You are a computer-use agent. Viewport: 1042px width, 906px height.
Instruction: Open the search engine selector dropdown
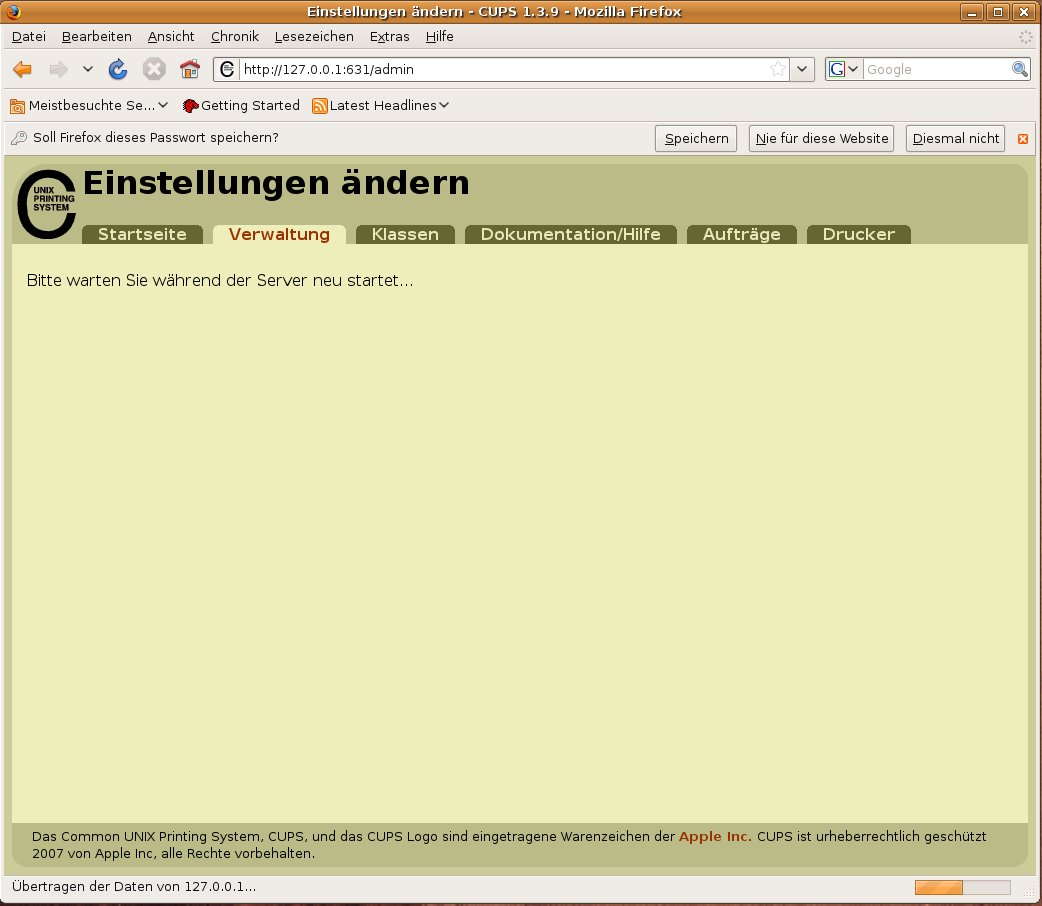(x=844, y=69)
